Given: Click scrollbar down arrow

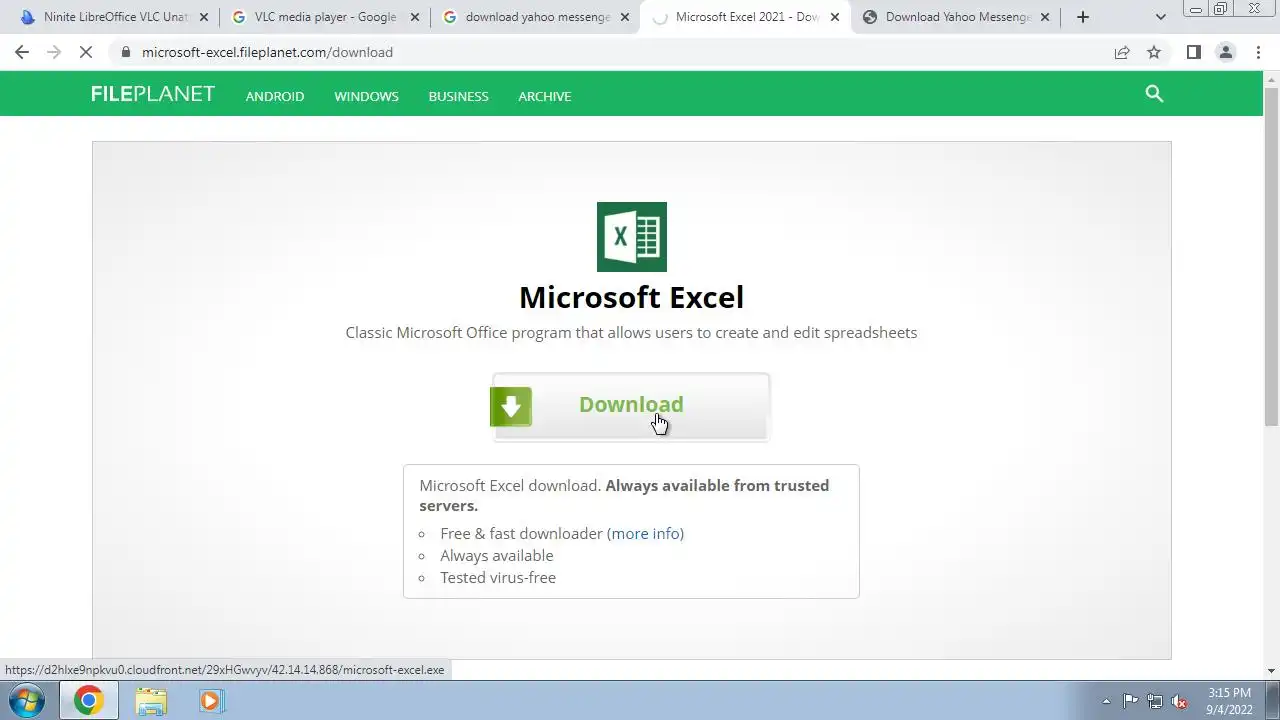Looking at the screenshot, I should pos(1271,671).
